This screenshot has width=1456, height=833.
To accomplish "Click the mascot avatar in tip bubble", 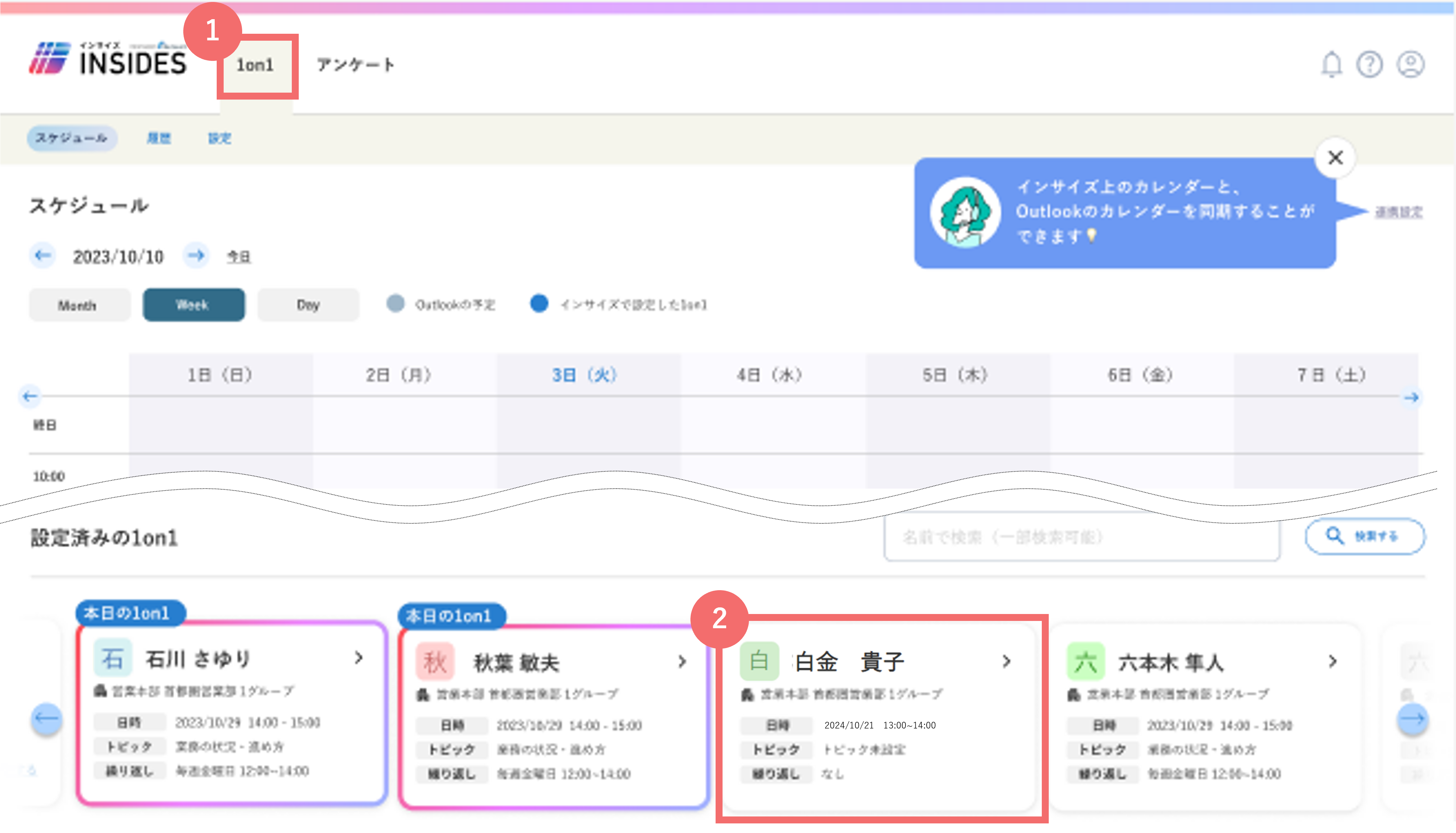I will coord(965,212).
